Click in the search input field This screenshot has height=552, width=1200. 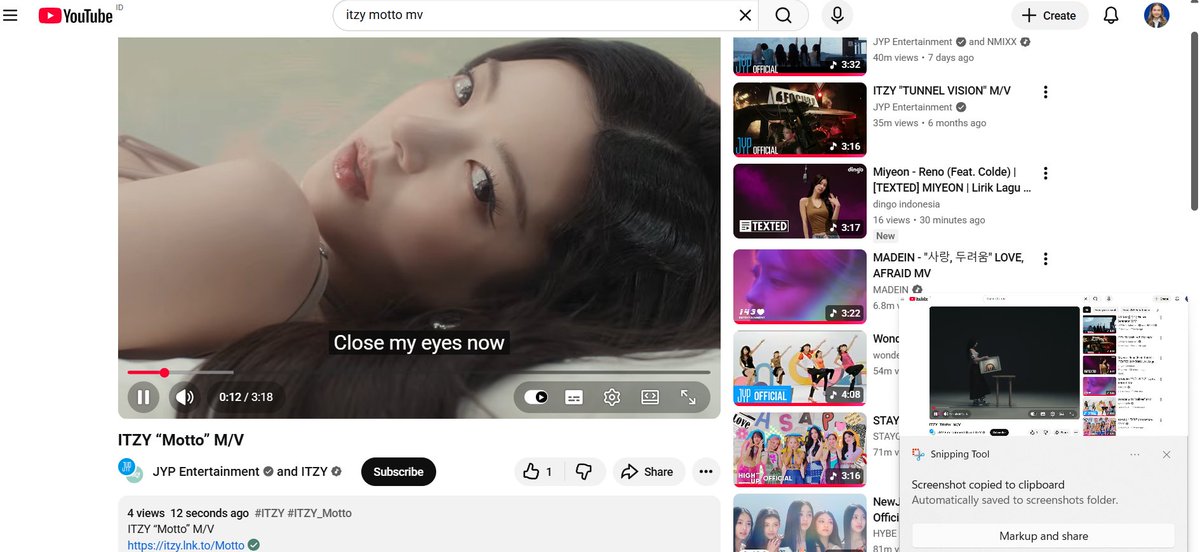click(535, 15)
